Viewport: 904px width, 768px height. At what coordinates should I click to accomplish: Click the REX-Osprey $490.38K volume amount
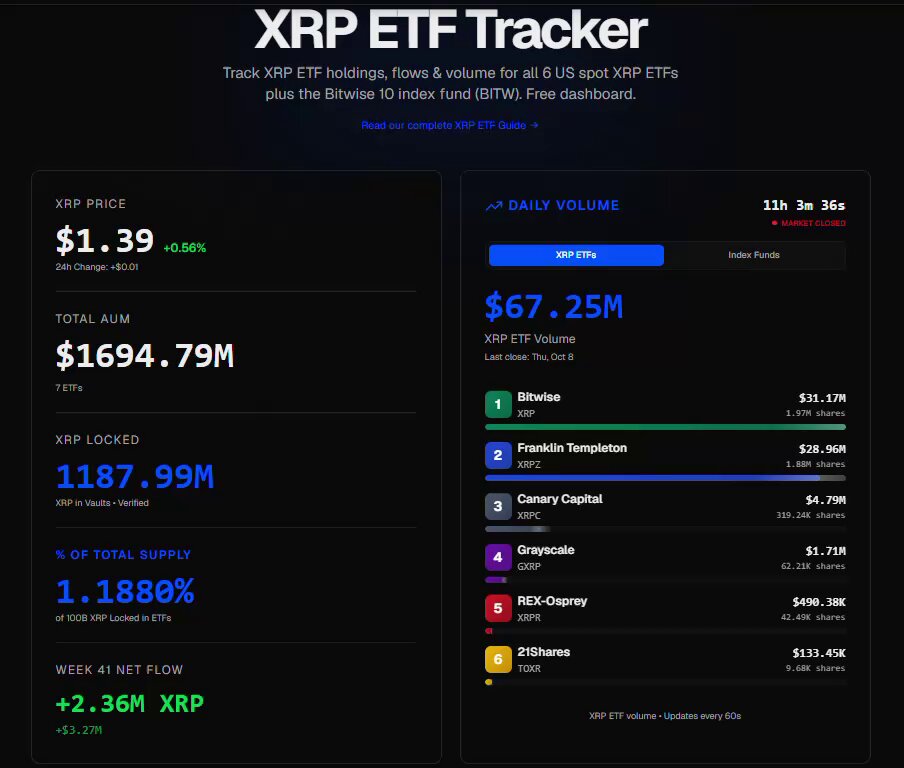819,602
